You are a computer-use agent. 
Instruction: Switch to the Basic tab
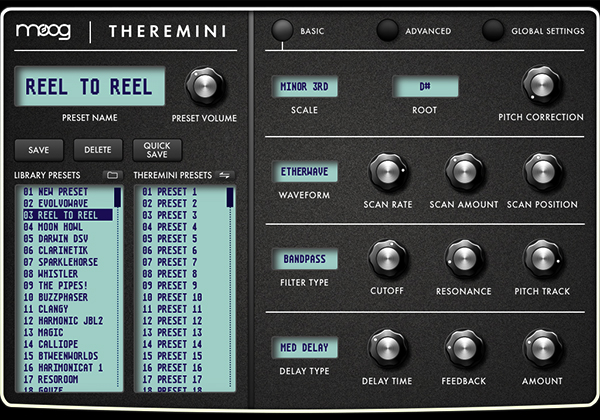click(282, 31)
